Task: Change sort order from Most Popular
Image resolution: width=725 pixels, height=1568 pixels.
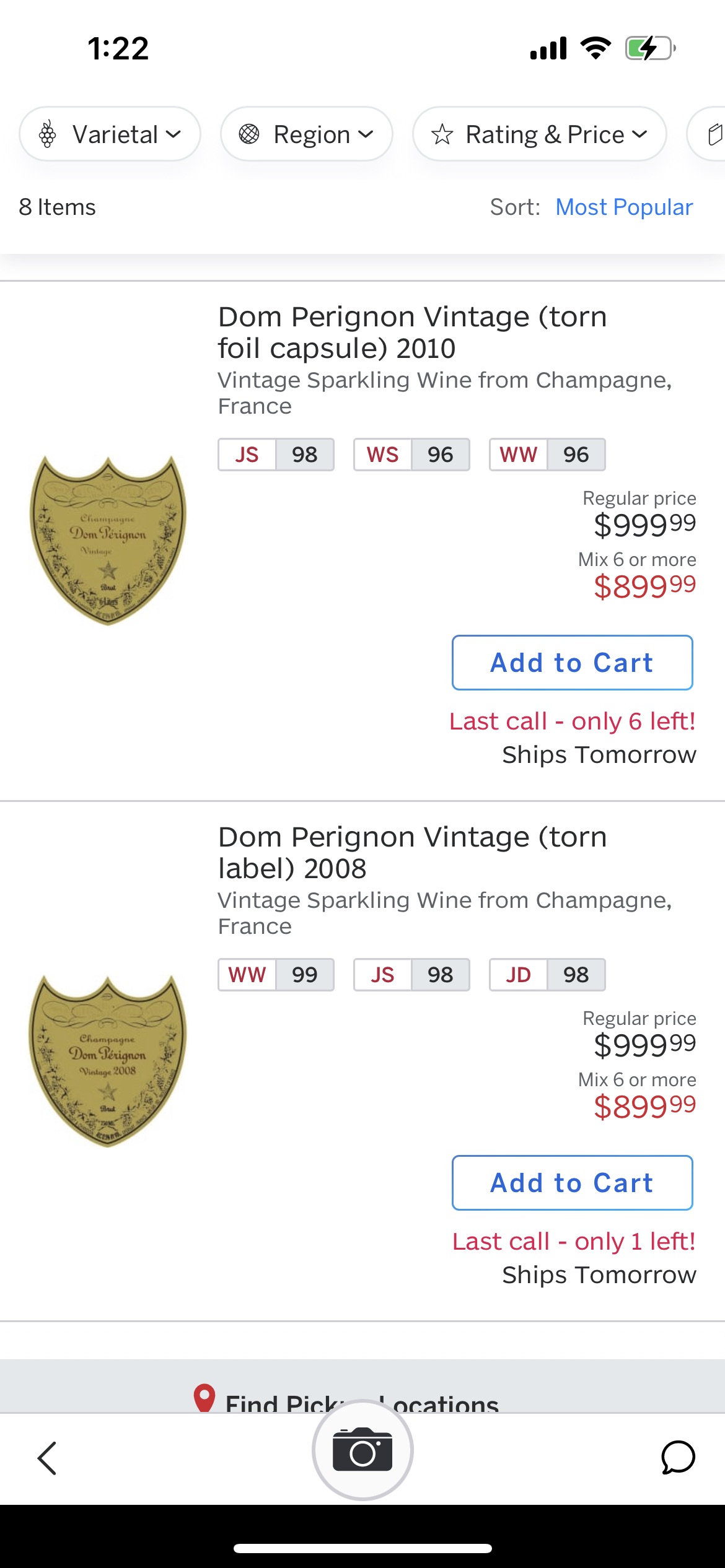Action: pyautogui.click(x=623, y=207)
